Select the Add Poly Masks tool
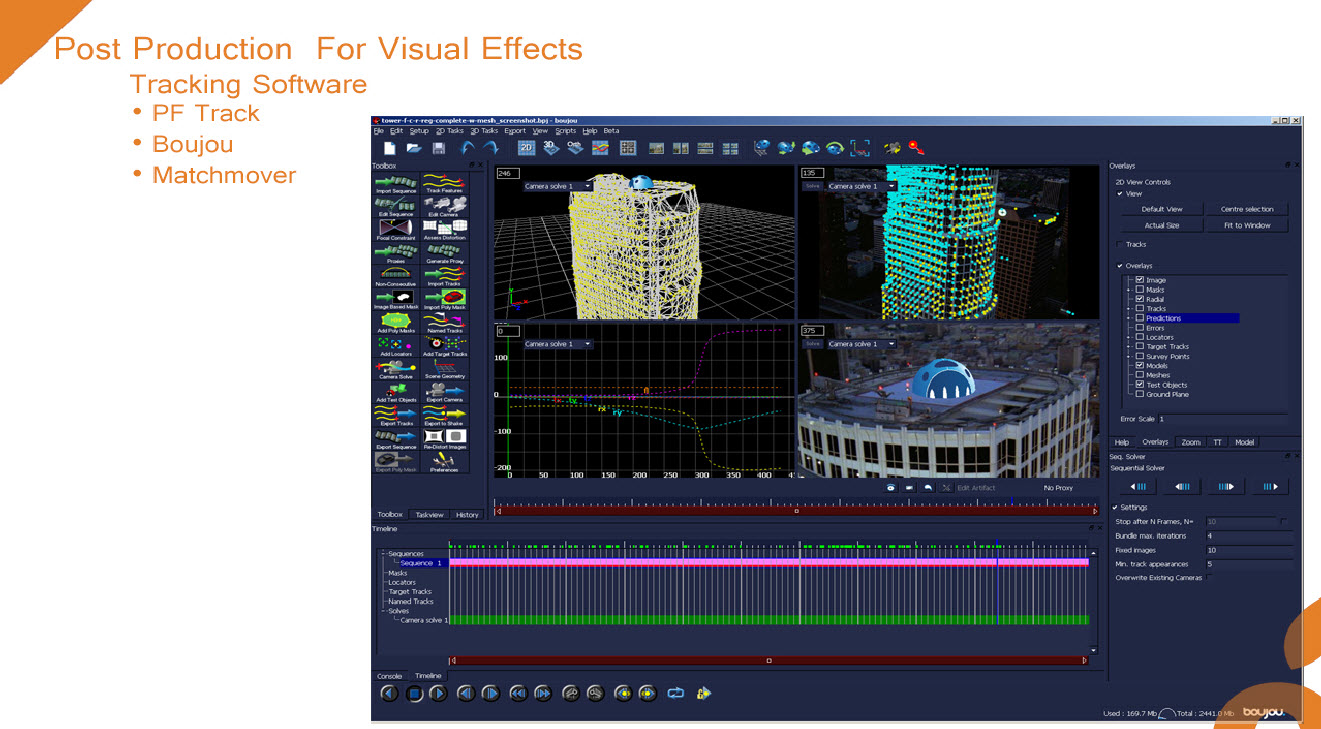 (x=395, y=320)
